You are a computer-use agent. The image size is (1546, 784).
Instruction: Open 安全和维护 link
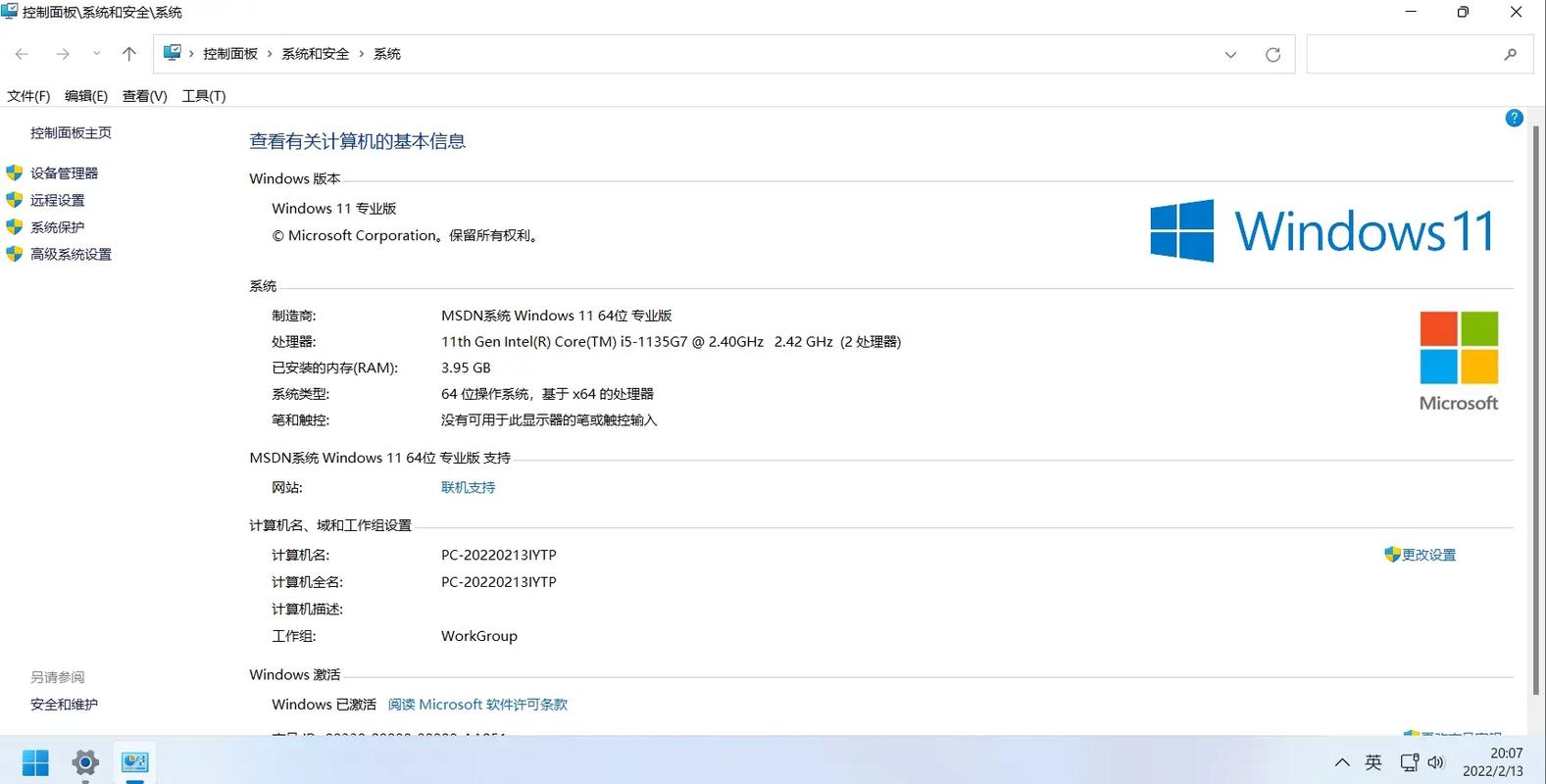click(64, 705)
